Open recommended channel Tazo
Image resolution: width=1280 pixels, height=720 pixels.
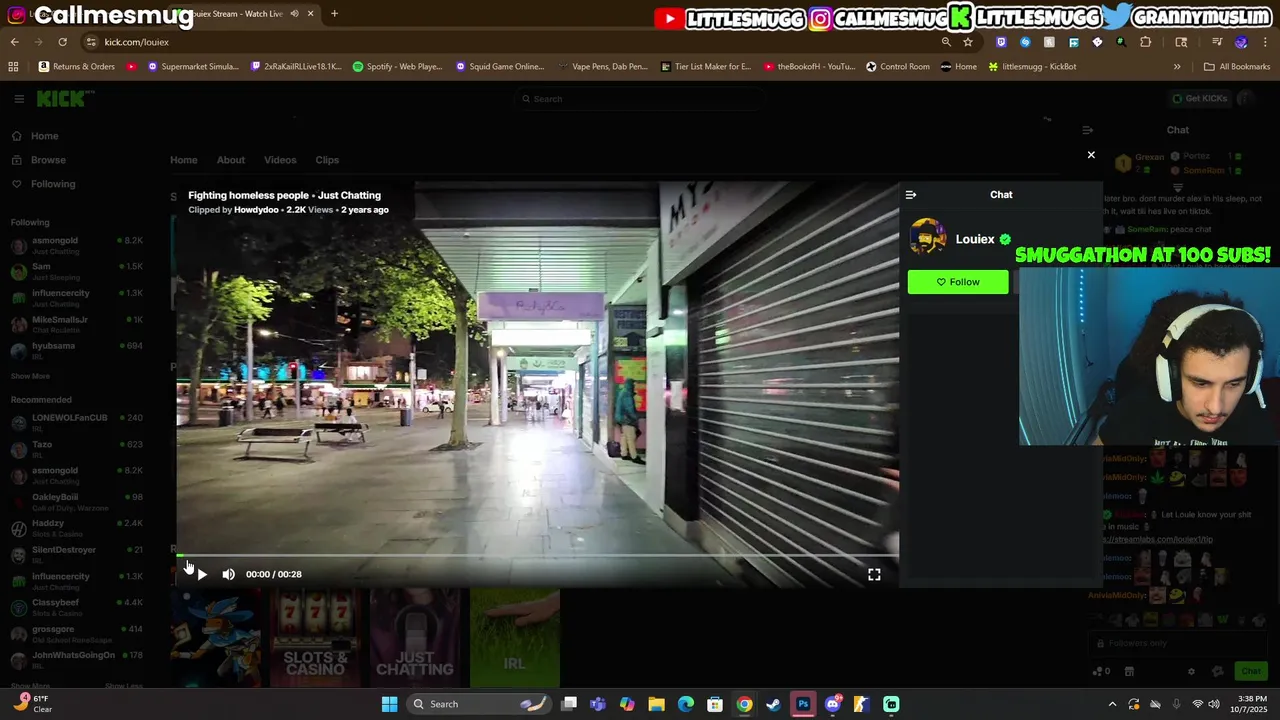tap(78, 448)
